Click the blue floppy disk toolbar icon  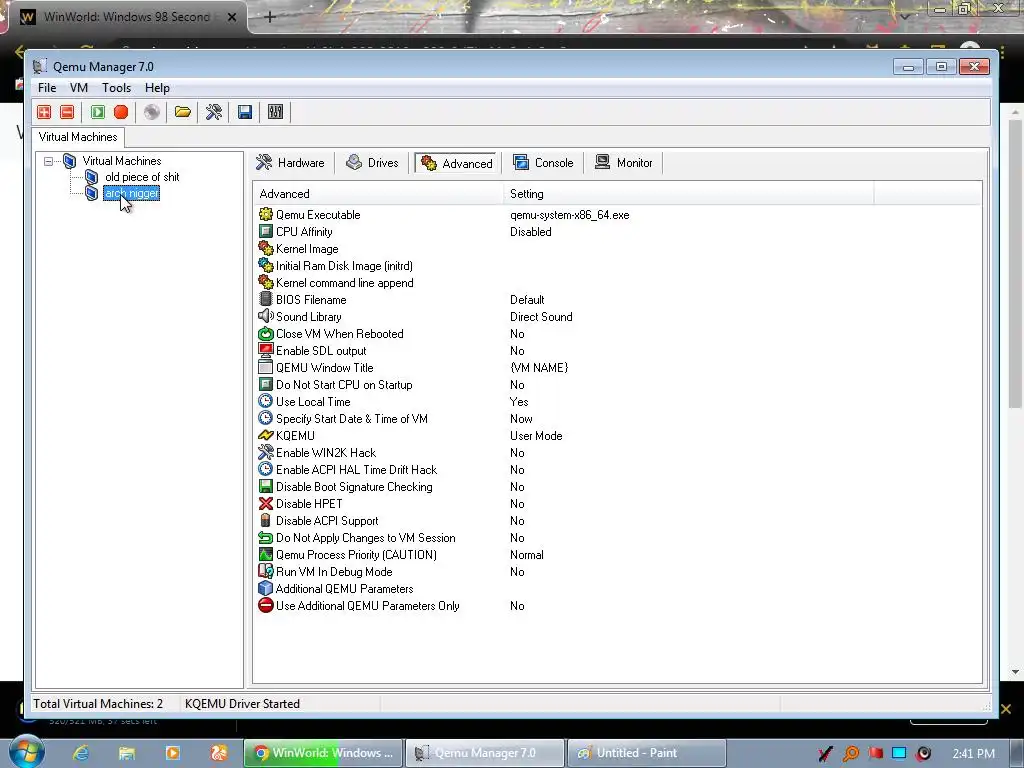click(245, 112)
